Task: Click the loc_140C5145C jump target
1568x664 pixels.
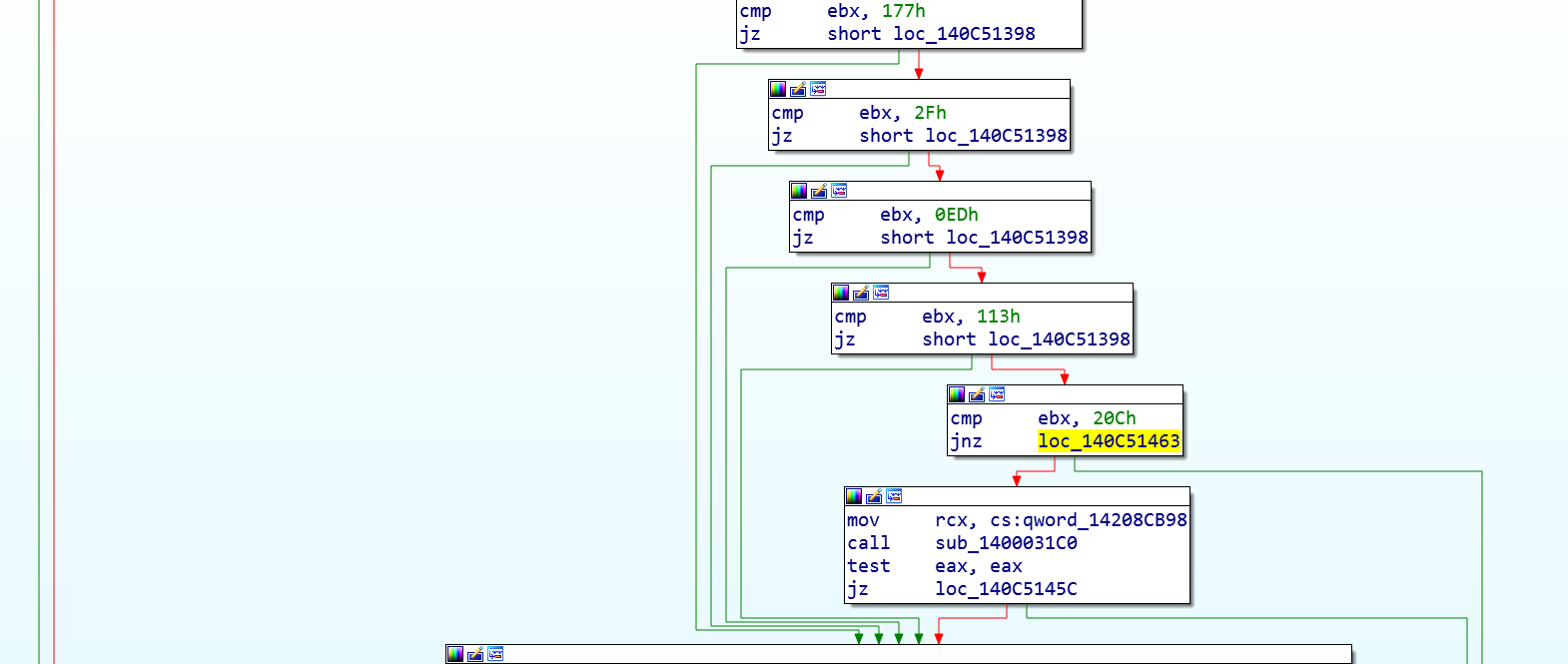Action: point(1006,589)
